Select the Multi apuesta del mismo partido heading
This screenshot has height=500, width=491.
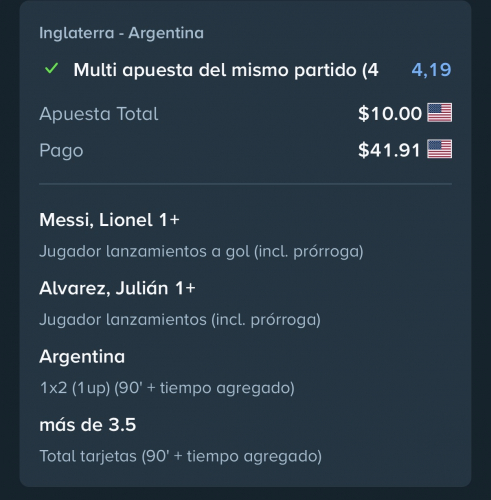tap(226, 70)
